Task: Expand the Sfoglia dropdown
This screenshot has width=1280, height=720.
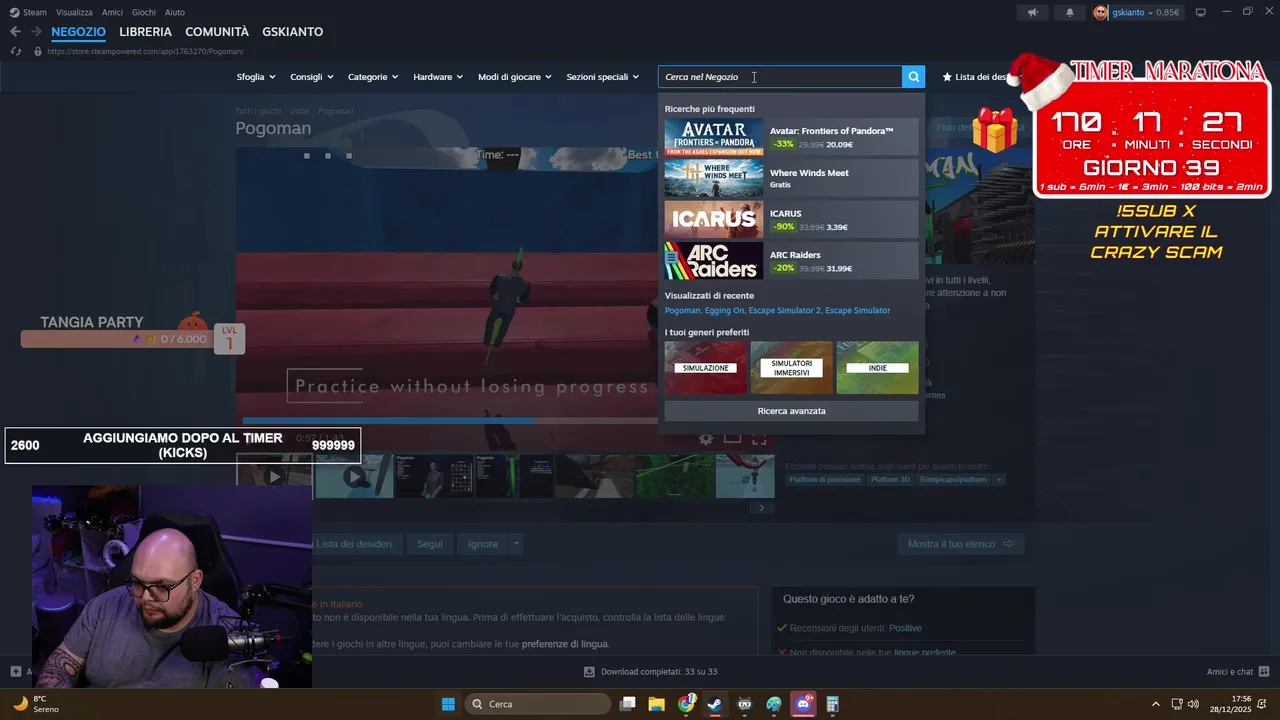Action: (x=255, y=77)
